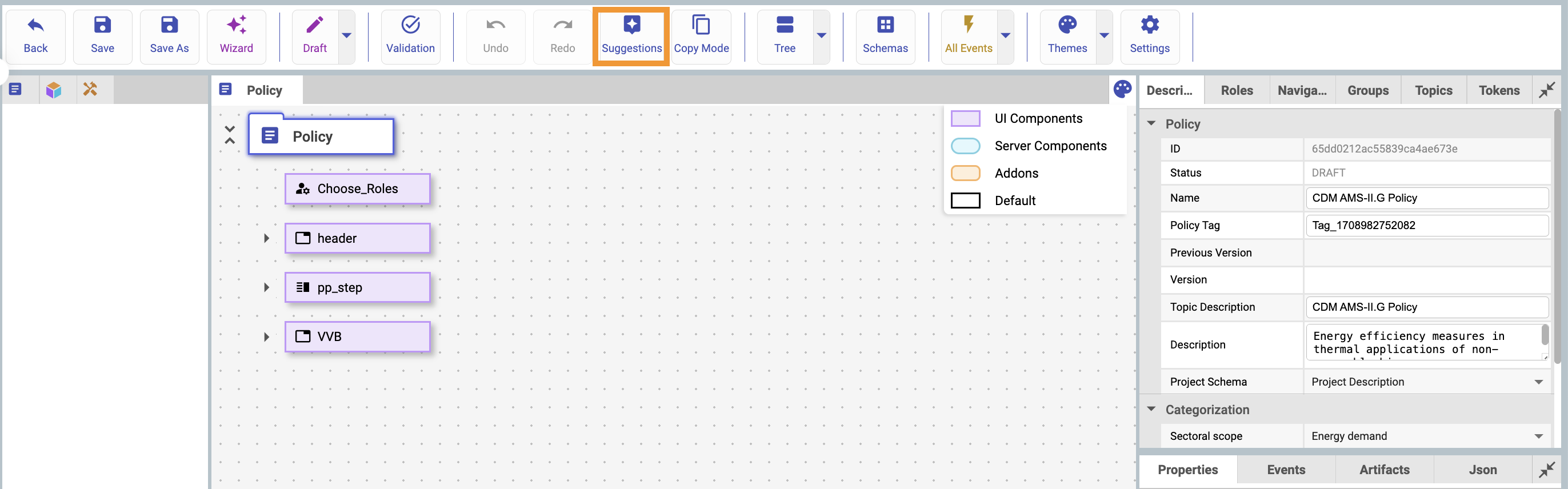Screen dimensions: 1568x489
Task: Toggle the Suggestions mode
Action: pos(631,36)
